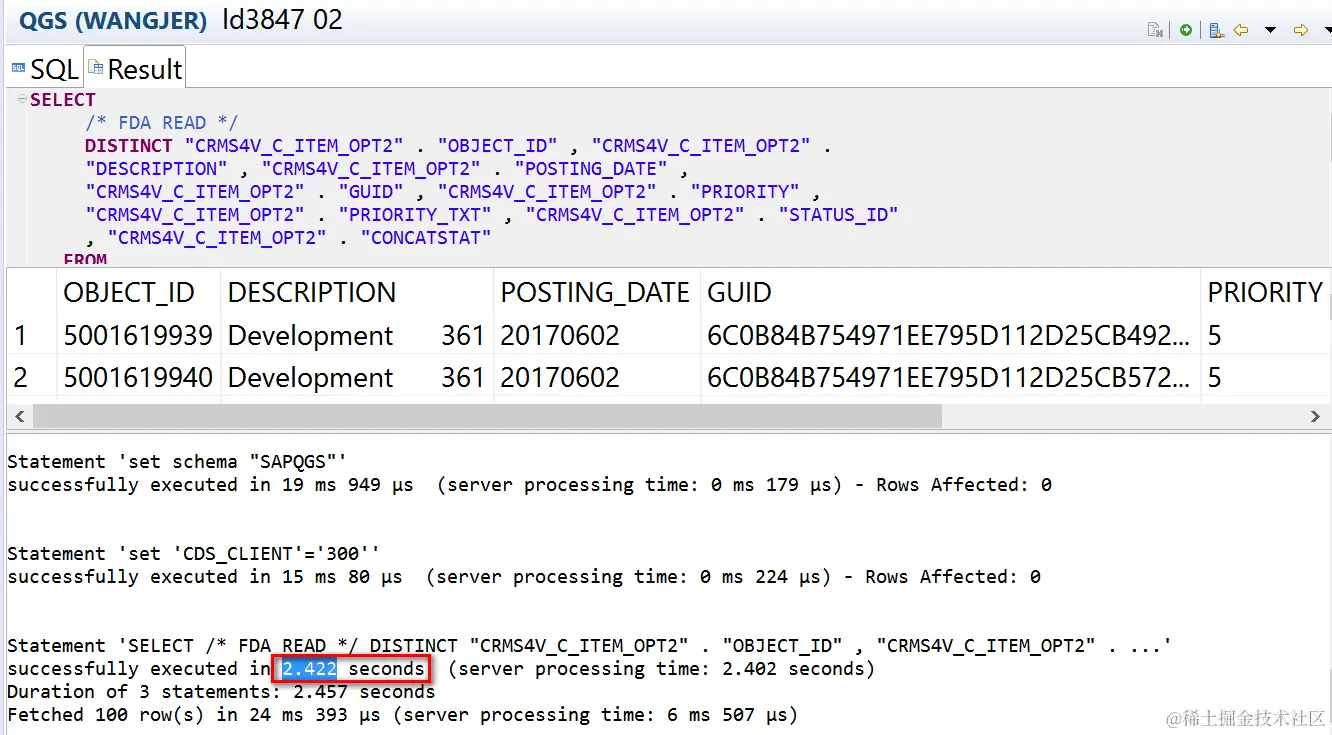1332x735 pixels.
Task: Click GUID cell ending in CB572...
Action: pyautogui.click(x=949, y=377)
